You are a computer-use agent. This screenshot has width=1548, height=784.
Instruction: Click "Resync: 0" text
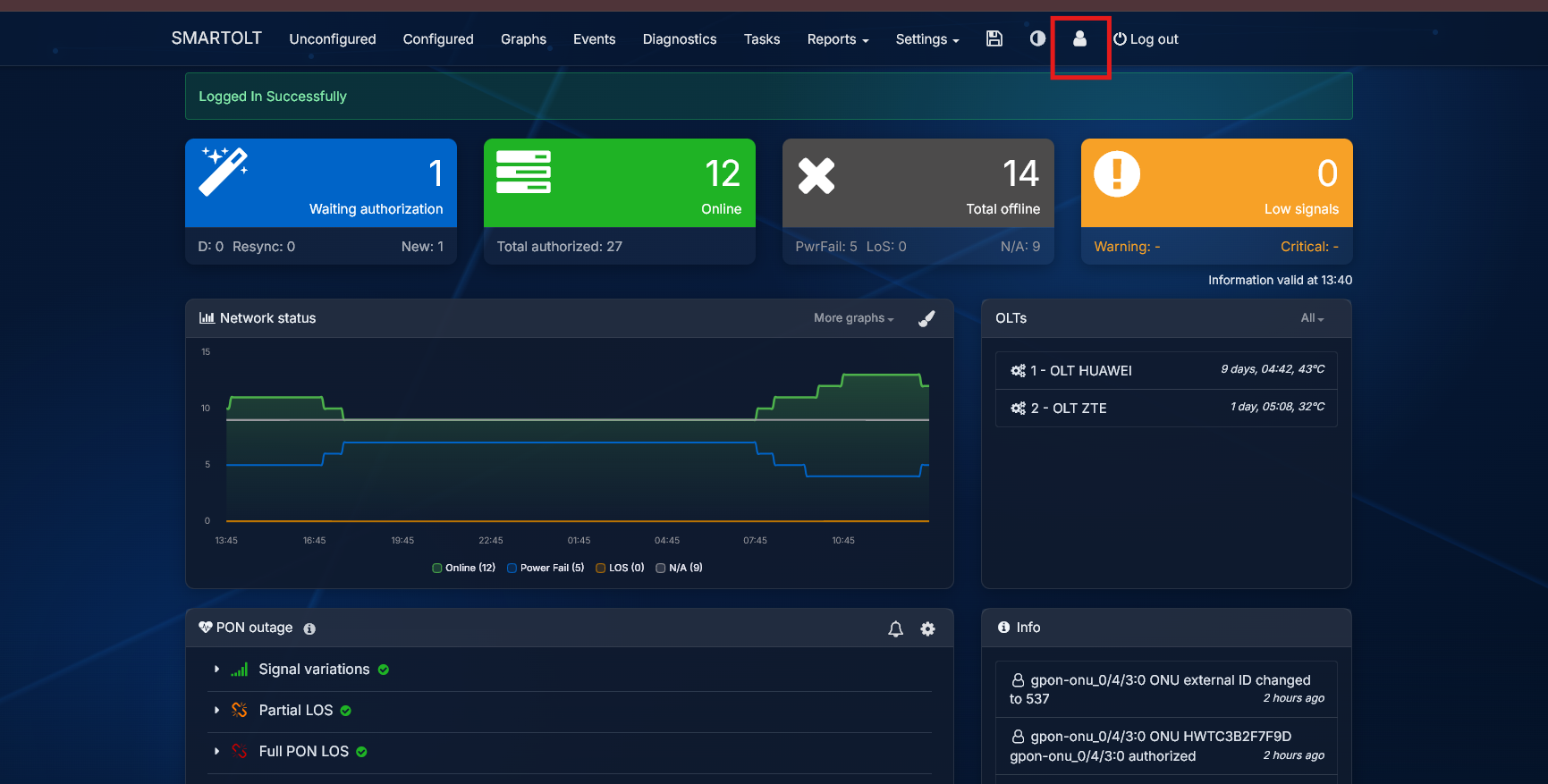tap(264, 247)
